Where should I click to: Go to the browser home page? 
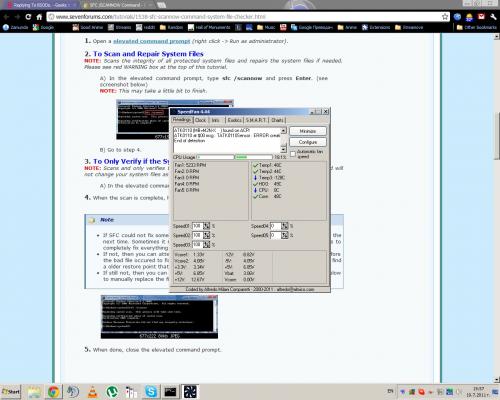click(x=39, y=17)
